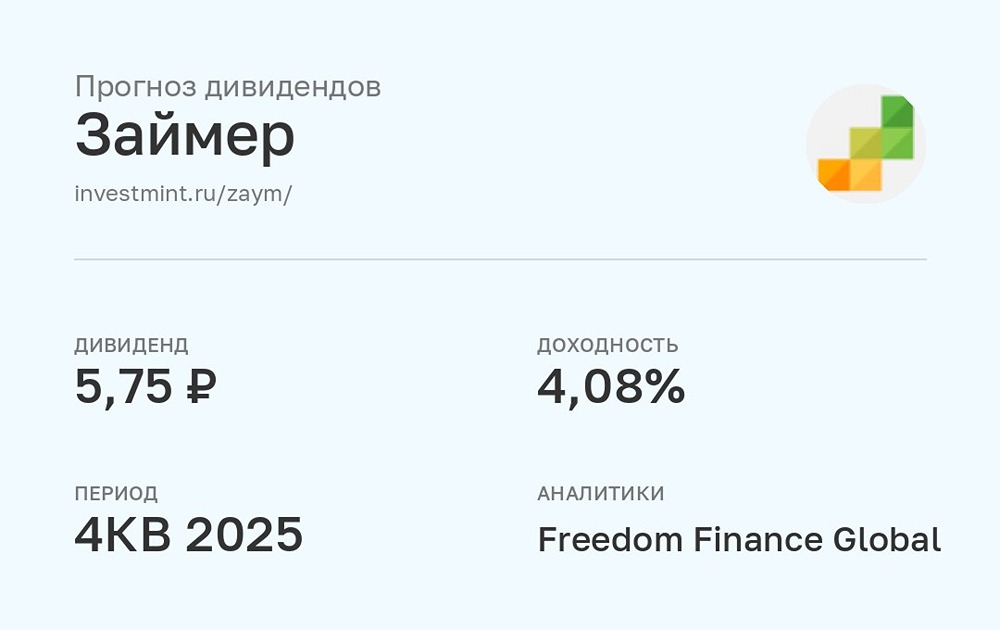Screen dimensions: 1000x630
Task: Click the Займер company logo
Action: click(x=866, y=143)
